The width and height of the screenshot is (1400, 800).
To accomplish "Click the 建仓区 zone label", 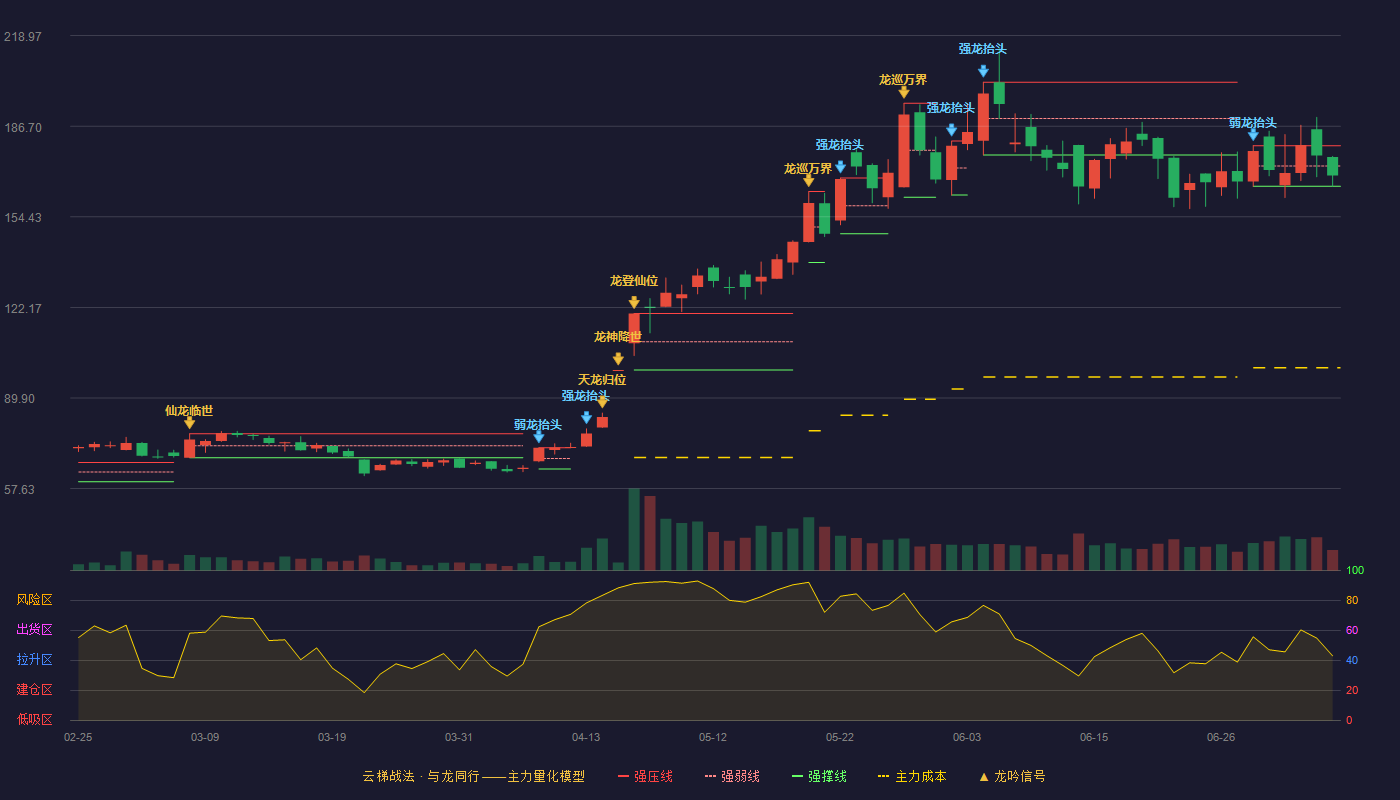I will (x=34, y=690).
